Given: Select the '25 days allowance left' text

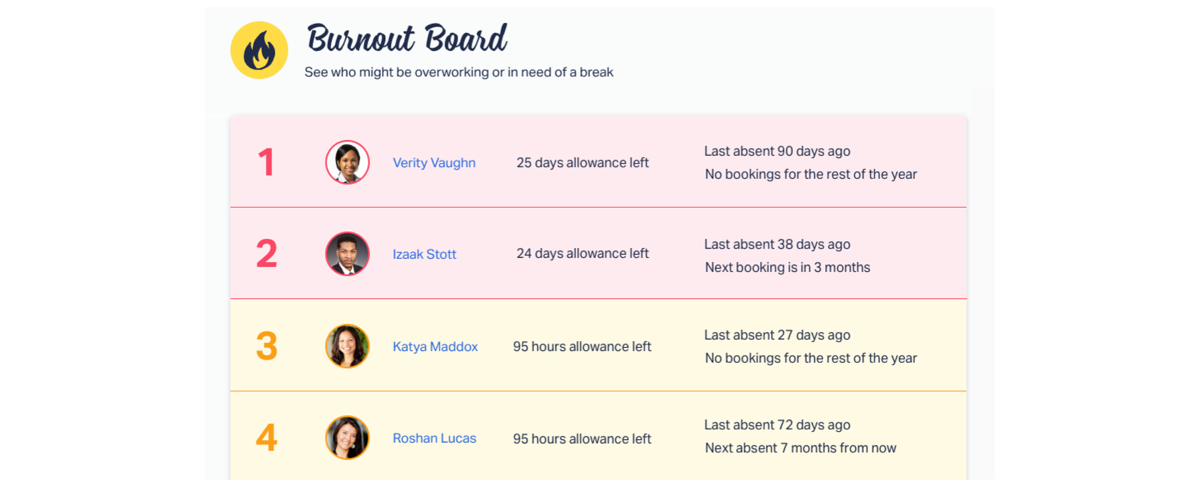Looking at the screenshot, I should tap(583, 163).
